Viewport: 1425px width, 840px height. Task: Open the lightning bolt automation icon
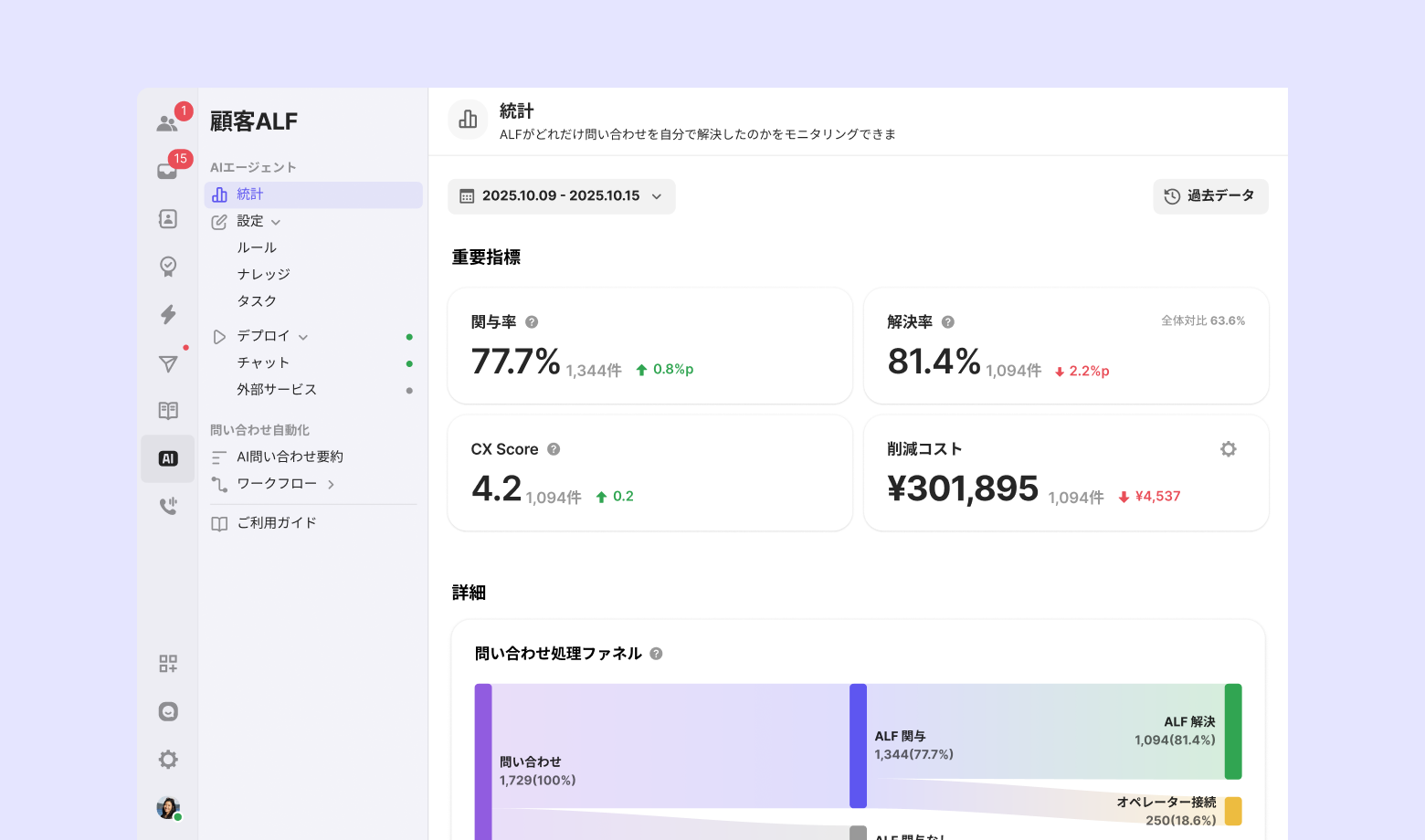point(168,314)
